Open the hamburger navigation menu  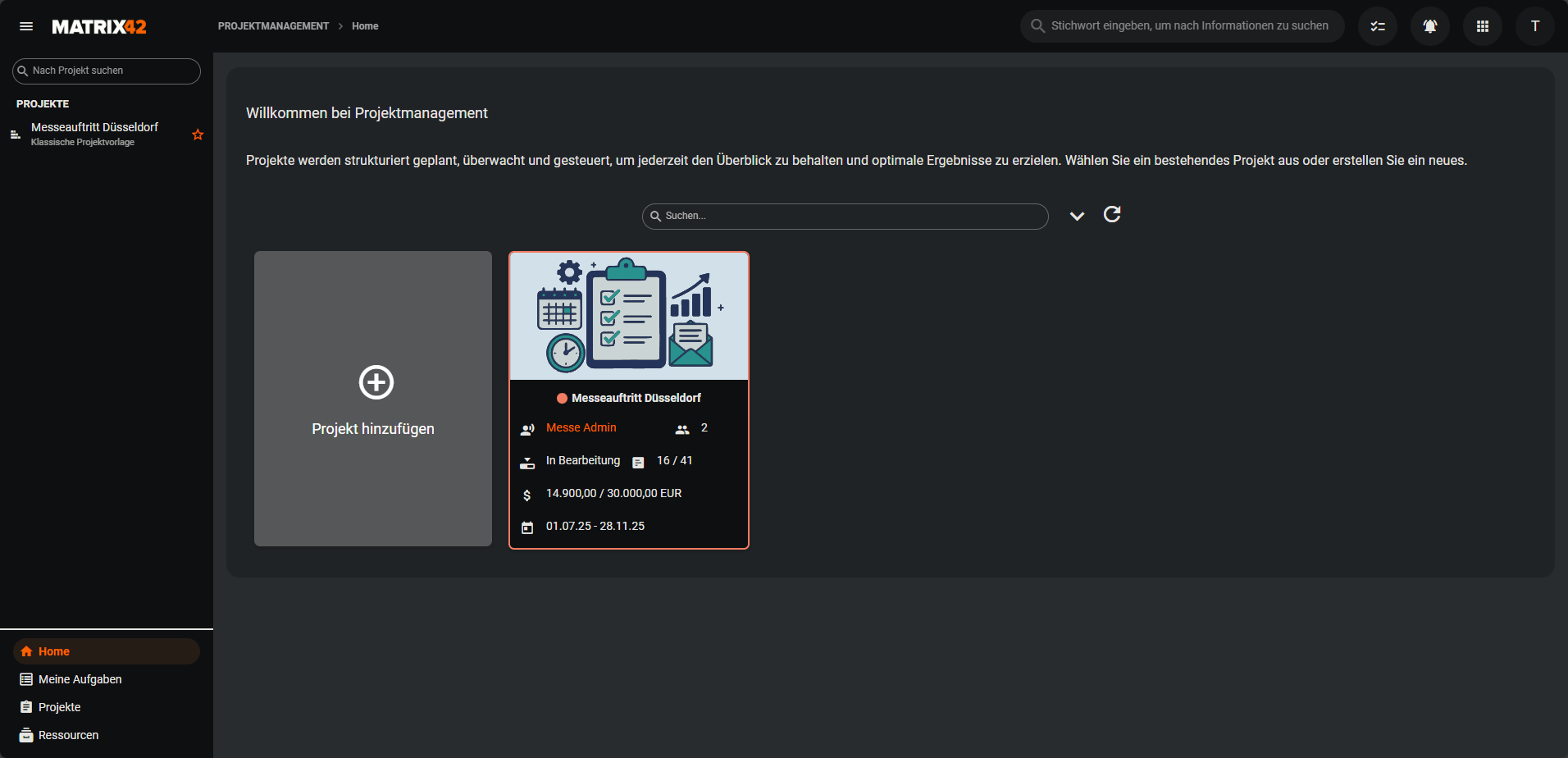pos(26,26)
